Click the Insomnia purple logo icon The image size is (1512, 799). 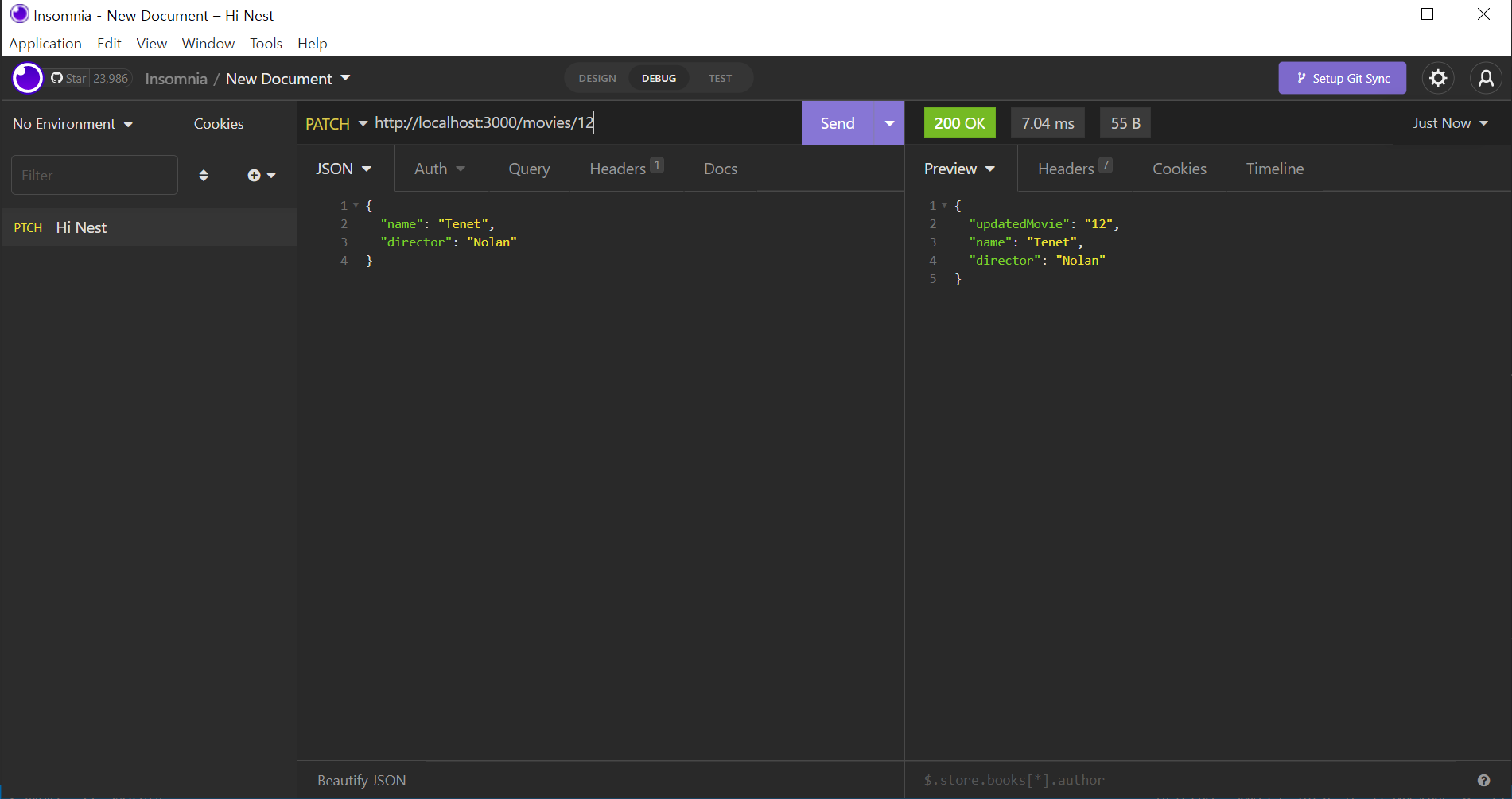click(28, 78)
